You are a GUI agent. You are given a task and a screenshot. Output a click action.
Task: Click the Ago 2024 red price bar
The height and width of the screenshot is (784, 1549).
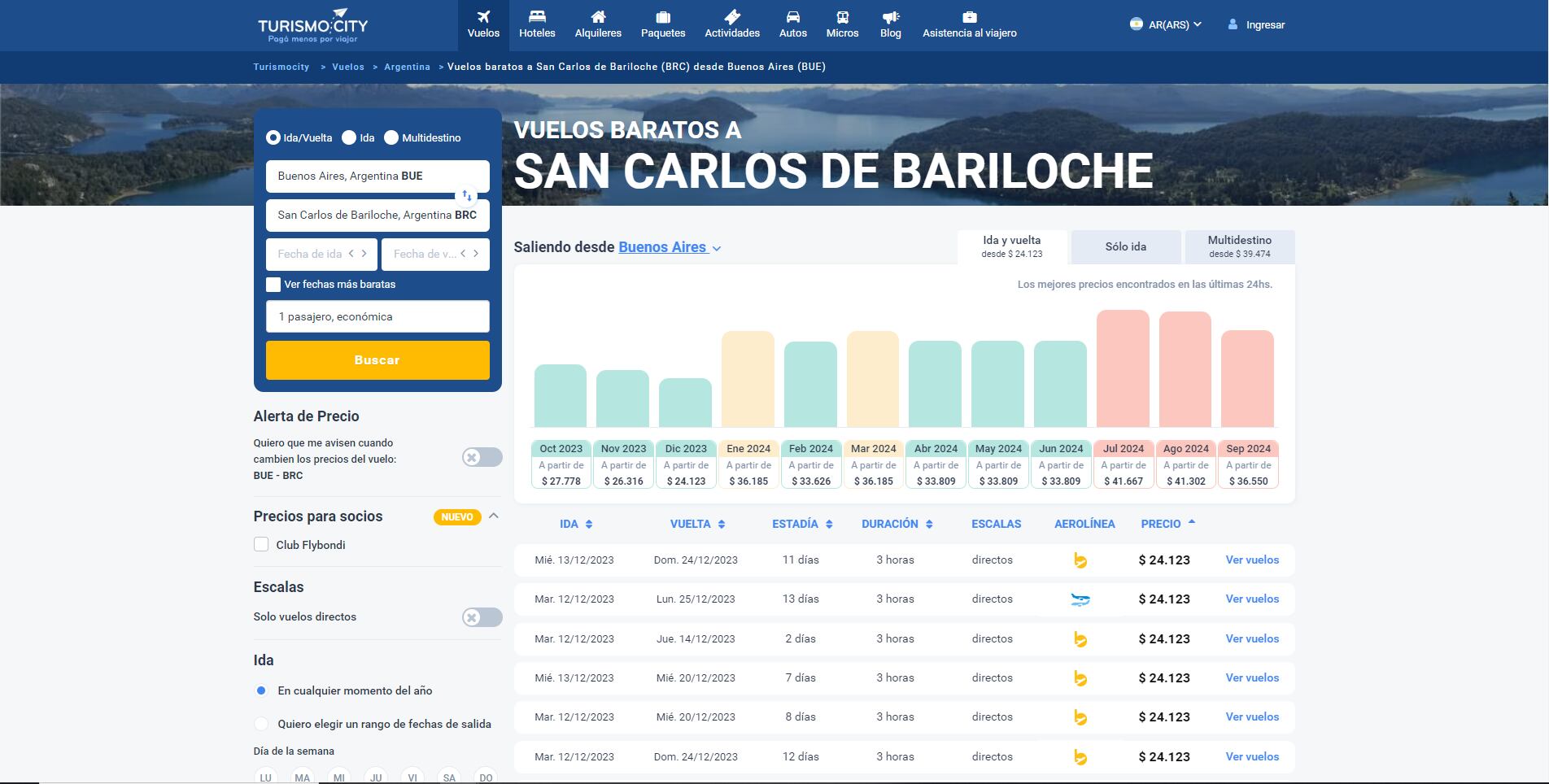1185,369
